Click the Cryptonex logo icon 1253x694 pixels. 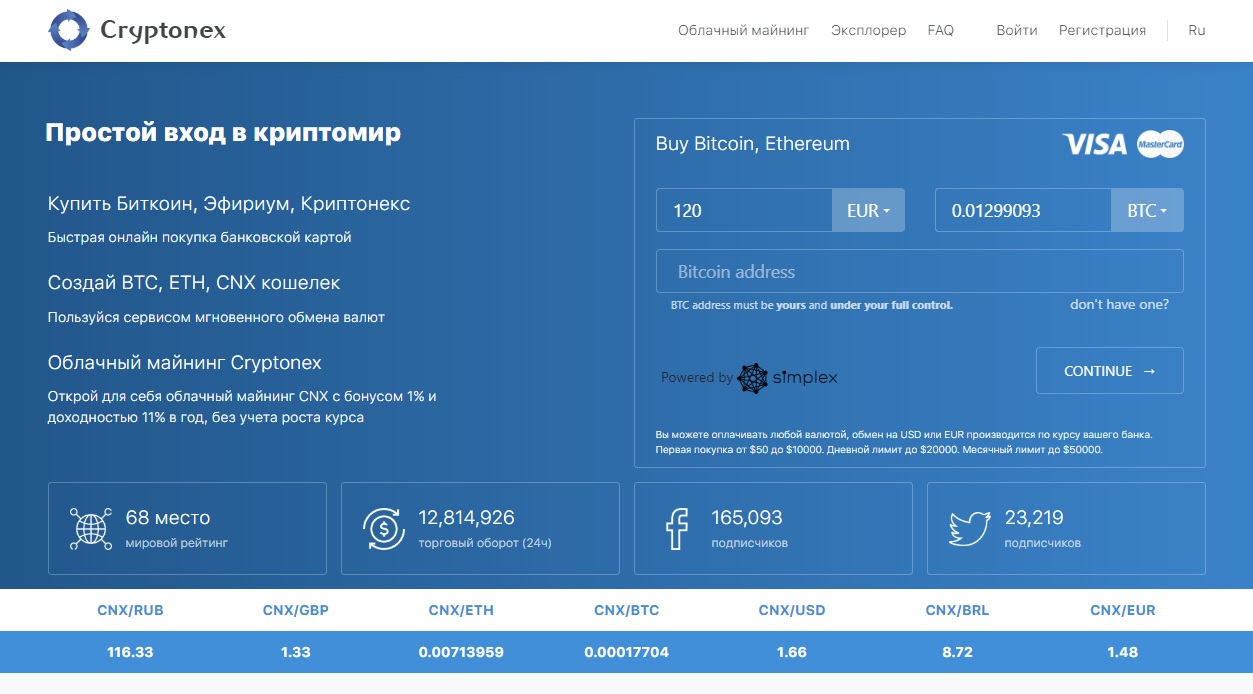pyautogui.click(x=69, y=30)
